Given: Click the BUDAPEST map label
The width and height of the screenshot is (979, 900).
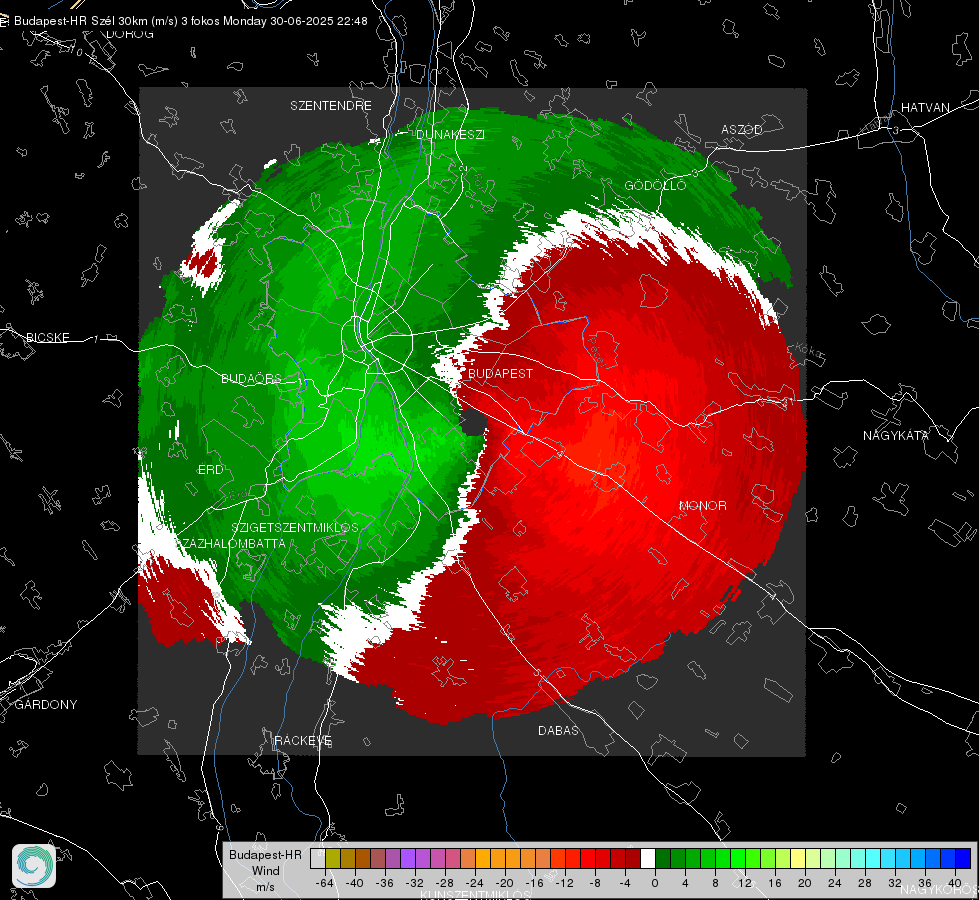Looking at the screenshot, I should coord(500,373).
